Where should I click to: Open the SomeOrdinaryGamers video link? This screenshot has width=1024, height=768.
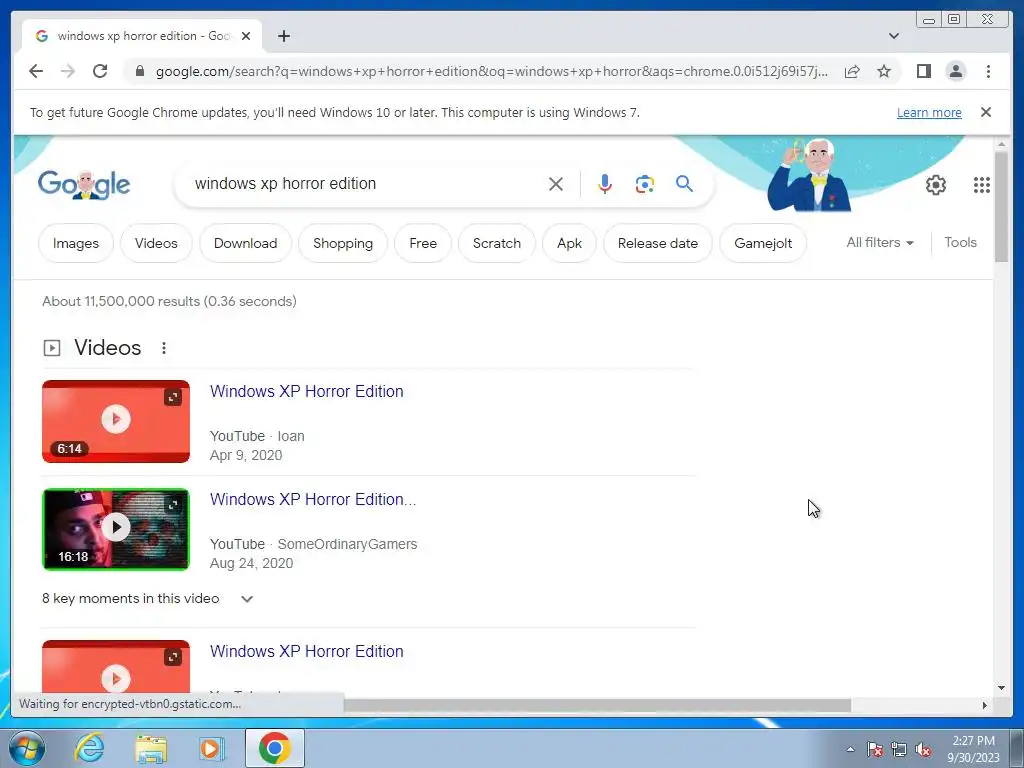pos(313,500)
